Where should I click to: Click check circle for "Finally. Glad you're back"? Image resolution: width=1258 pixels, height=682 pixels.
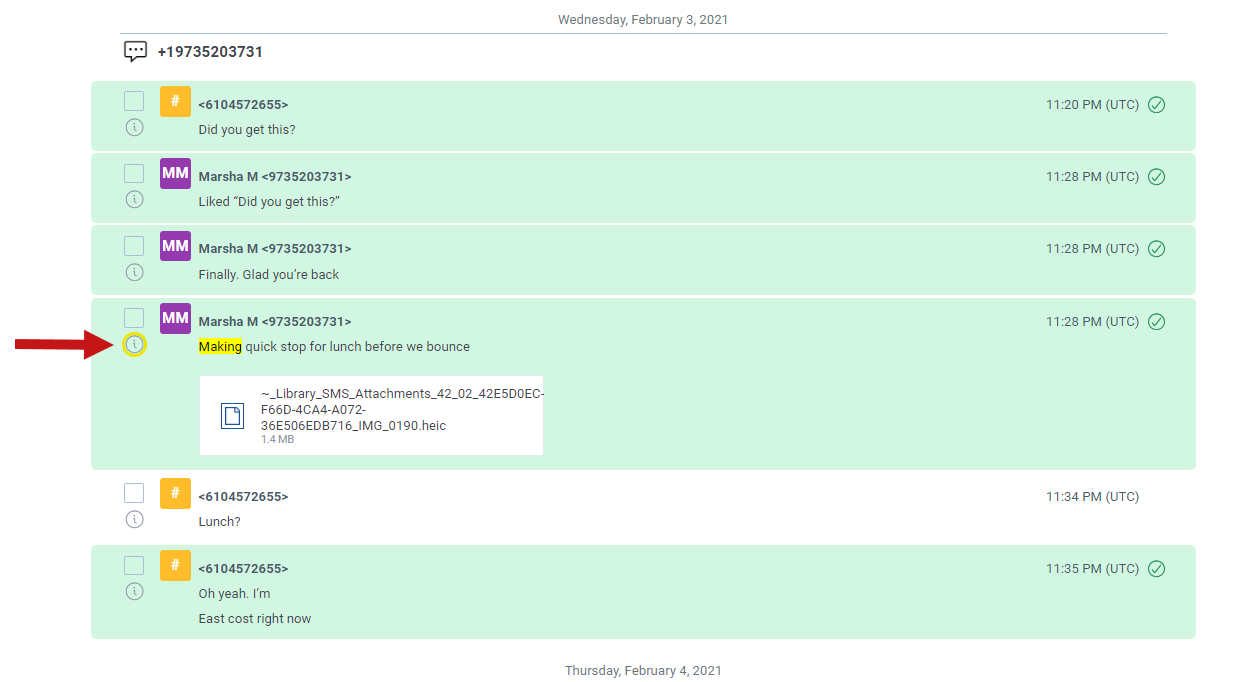pyautogui.click(x=1156, y=248)
